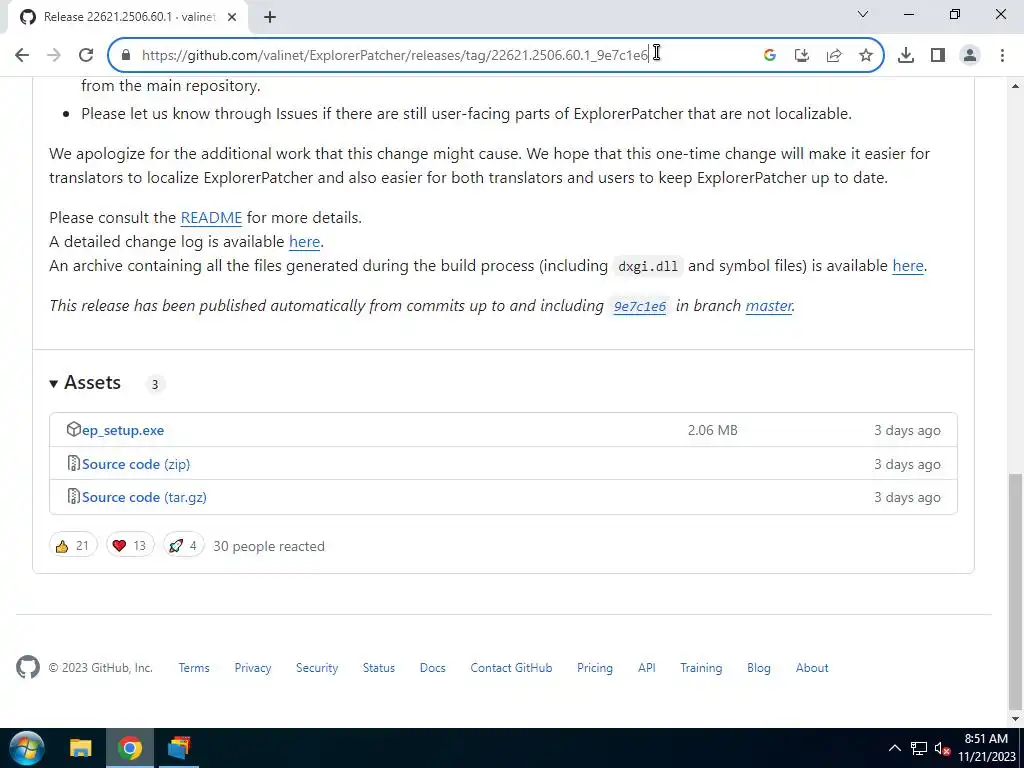Click the scrollbar up arrow
Image resolution: width=1024 pixels, height=768 pixels.
[1014, 86]
